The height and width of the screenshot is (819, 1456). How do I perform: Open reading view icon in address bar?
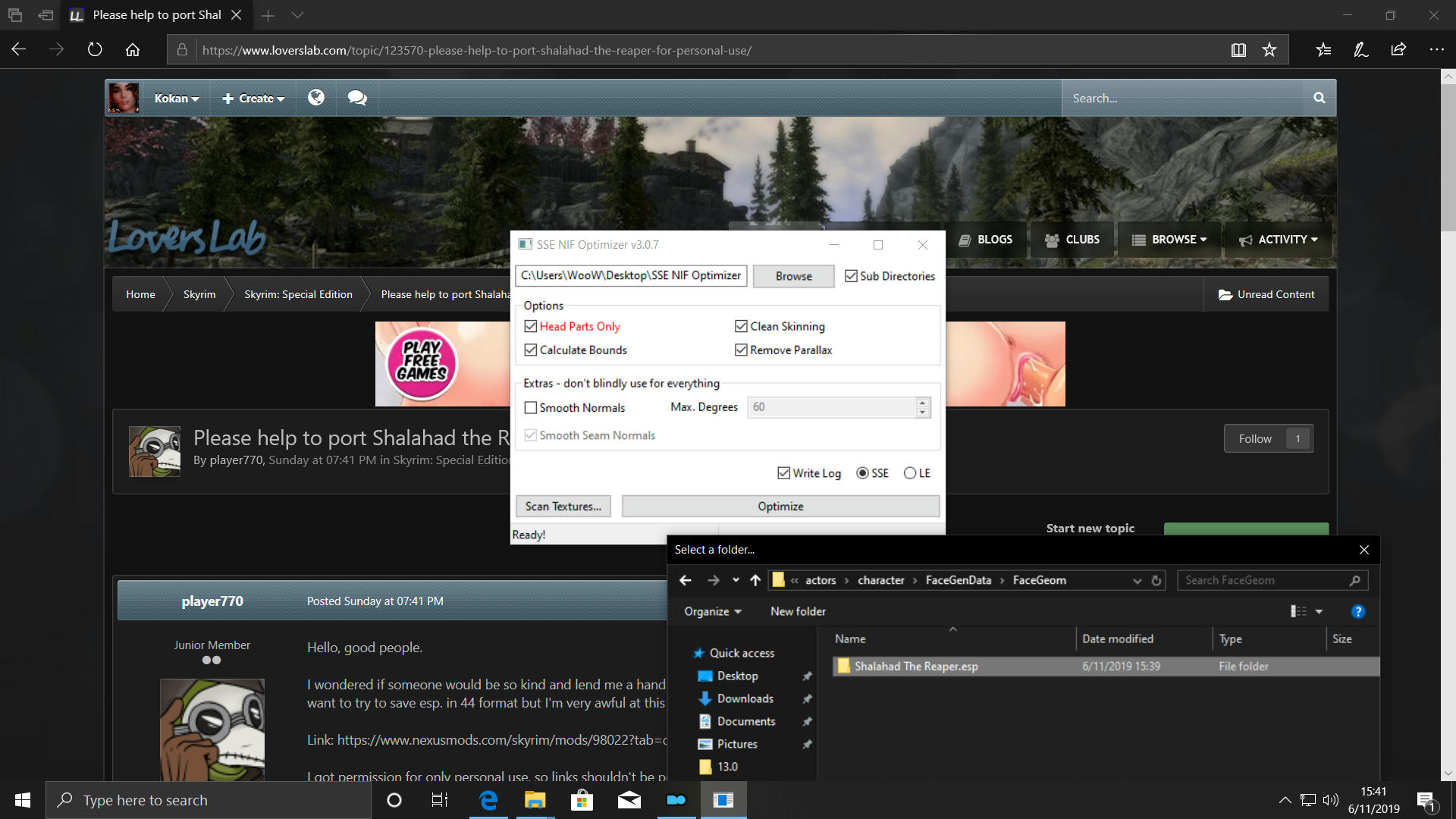click(x=1238, y=50)
